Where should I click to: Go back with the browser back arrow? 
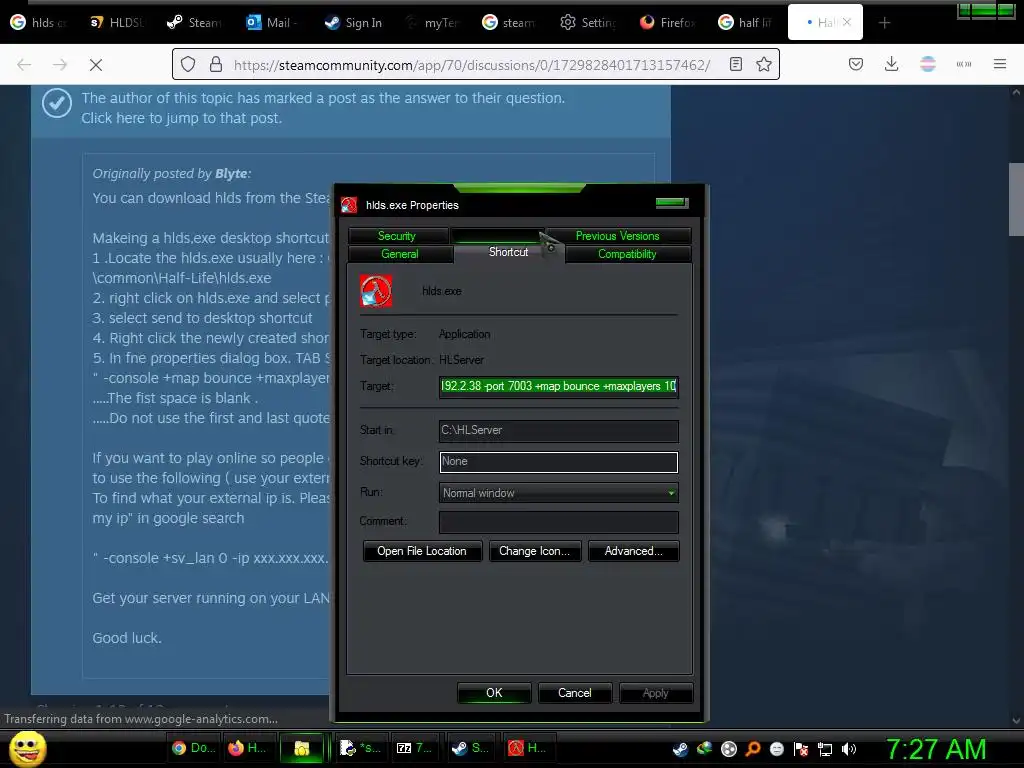click(x=24, y=65)
